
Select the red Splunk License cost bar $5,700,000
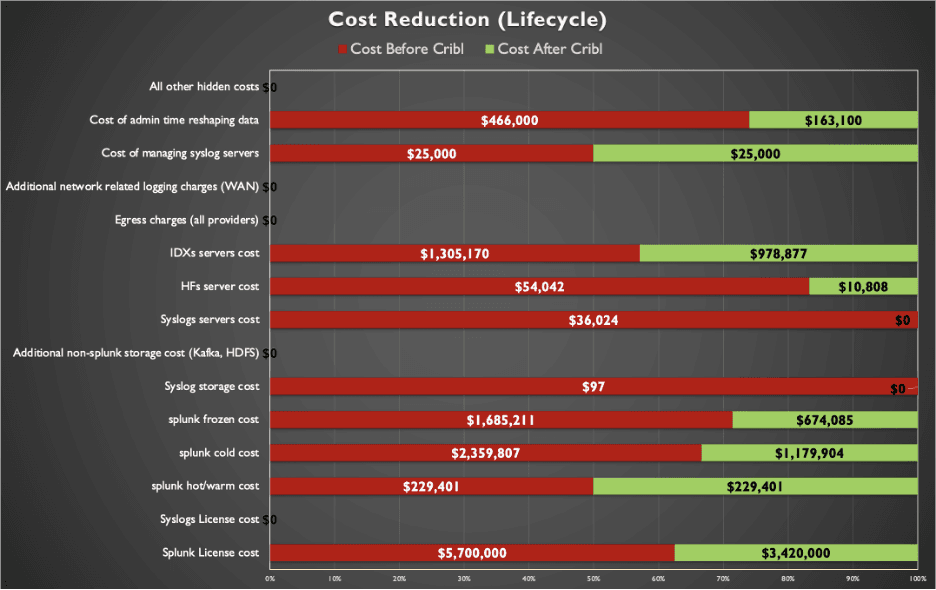(x=471, y=553)
